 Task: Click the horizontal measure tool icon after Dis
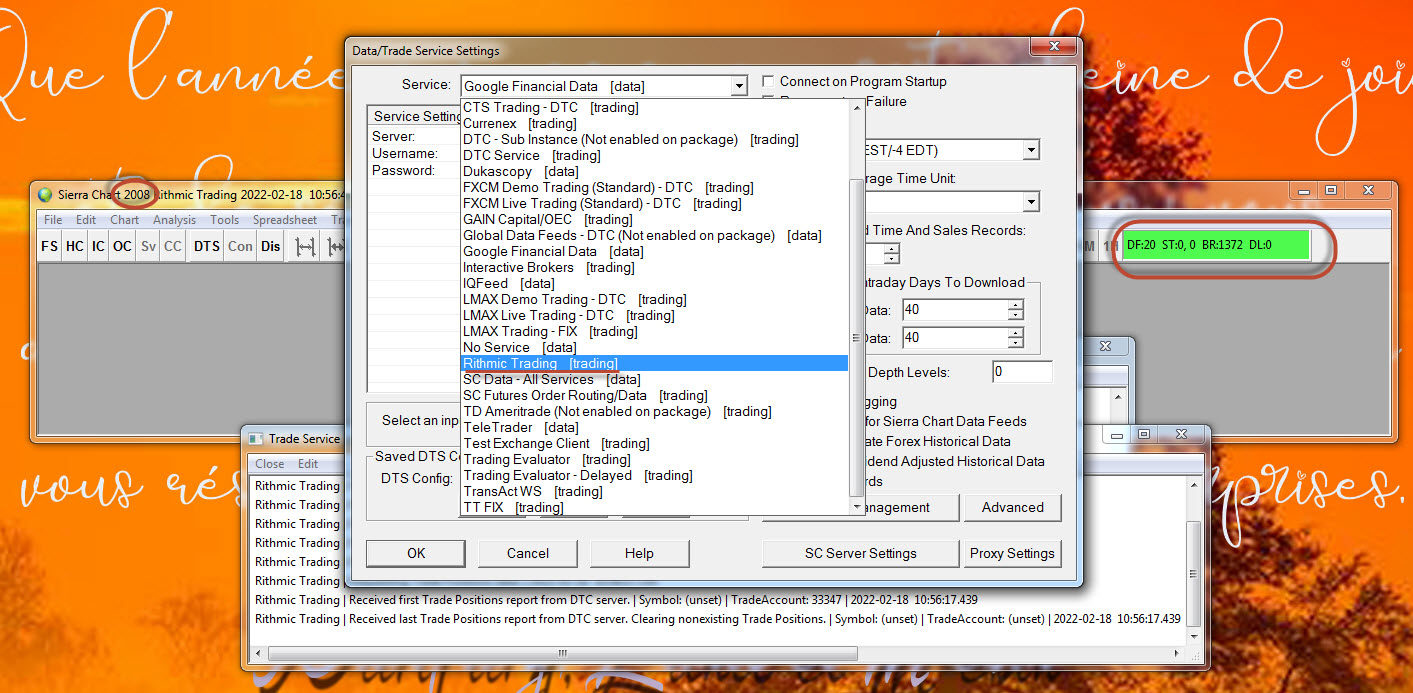coord(306,246)
